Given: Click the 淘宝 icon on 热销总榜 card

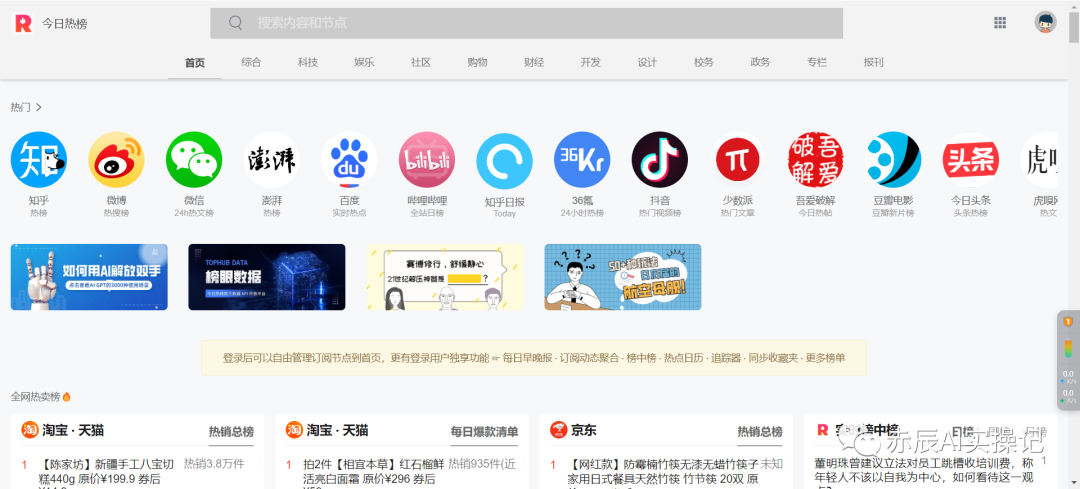Looking at the screenshot, I should (30, 430).
